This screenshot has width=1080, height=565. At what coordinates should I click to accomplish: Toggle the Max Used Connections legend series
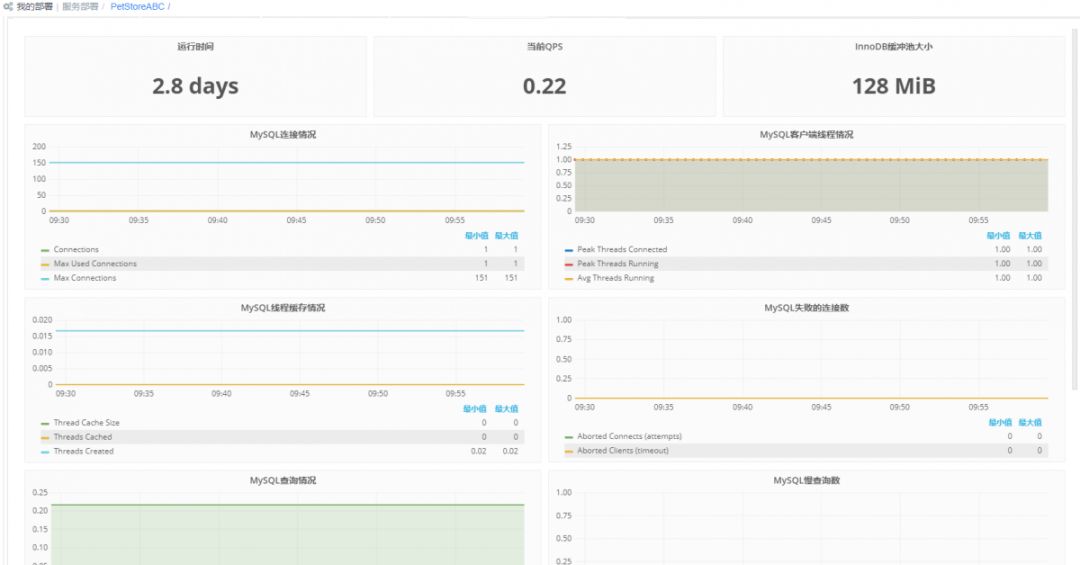click(x=95, y=264)
